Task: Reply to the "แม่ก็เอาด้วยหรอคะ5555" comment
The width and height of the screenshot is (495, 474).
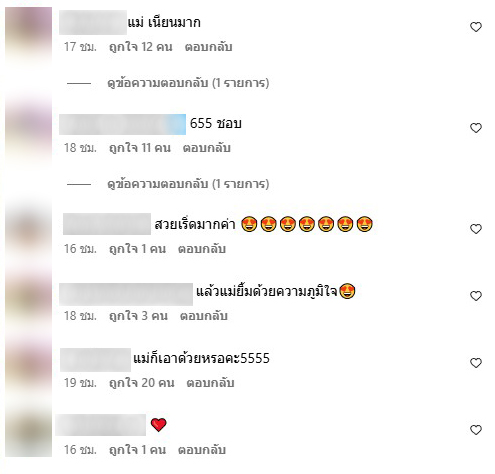Action: pos(210,383)
